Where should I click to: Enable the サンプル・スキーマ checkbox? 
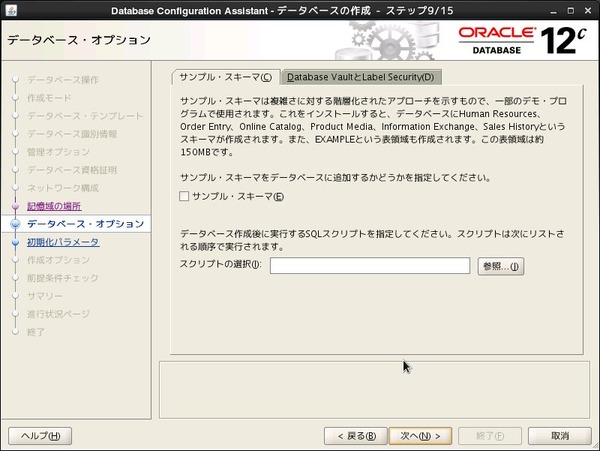click(184, 197)
